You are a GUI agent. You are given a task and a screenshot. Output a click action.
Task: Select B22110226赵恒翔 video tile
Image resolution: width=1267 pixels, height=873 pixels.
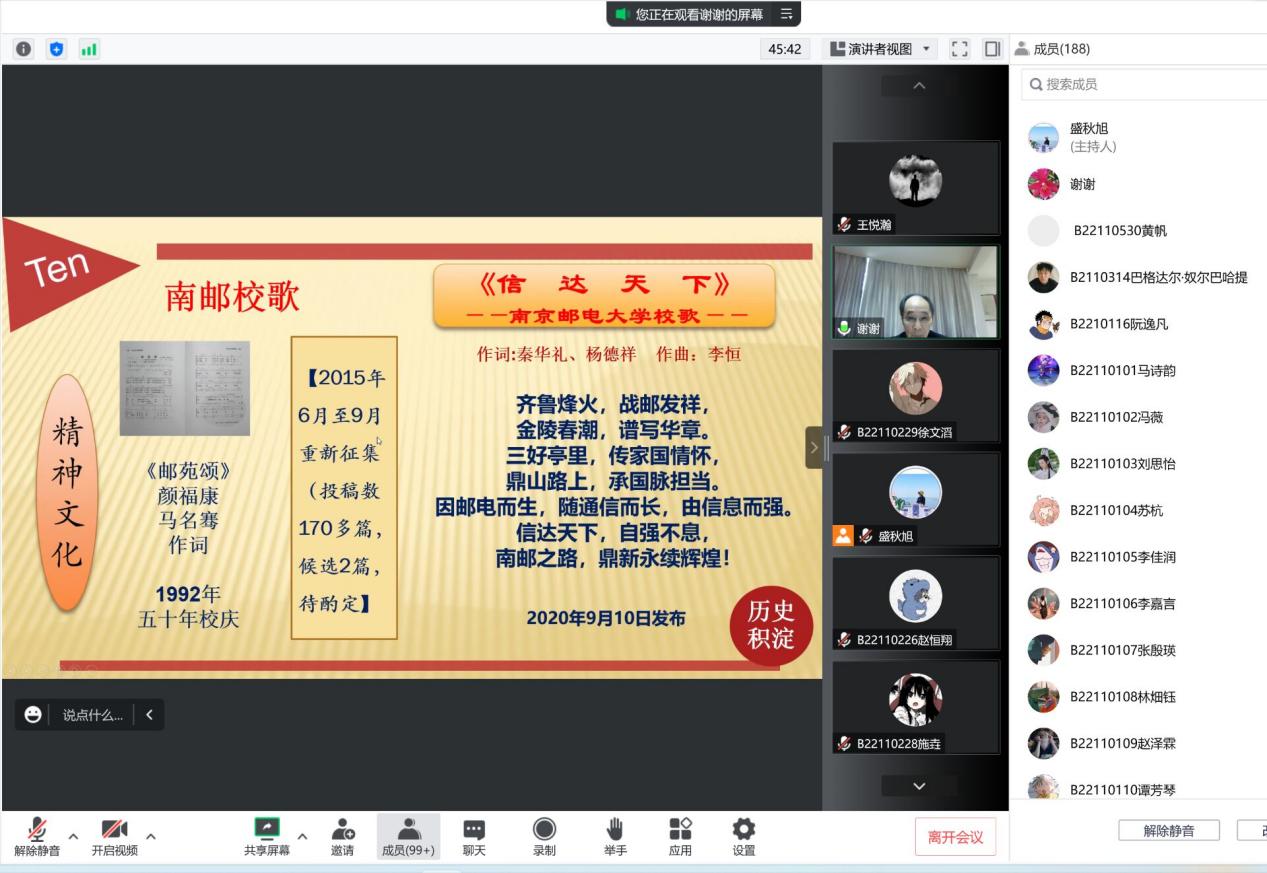click(x=915, y=603)
